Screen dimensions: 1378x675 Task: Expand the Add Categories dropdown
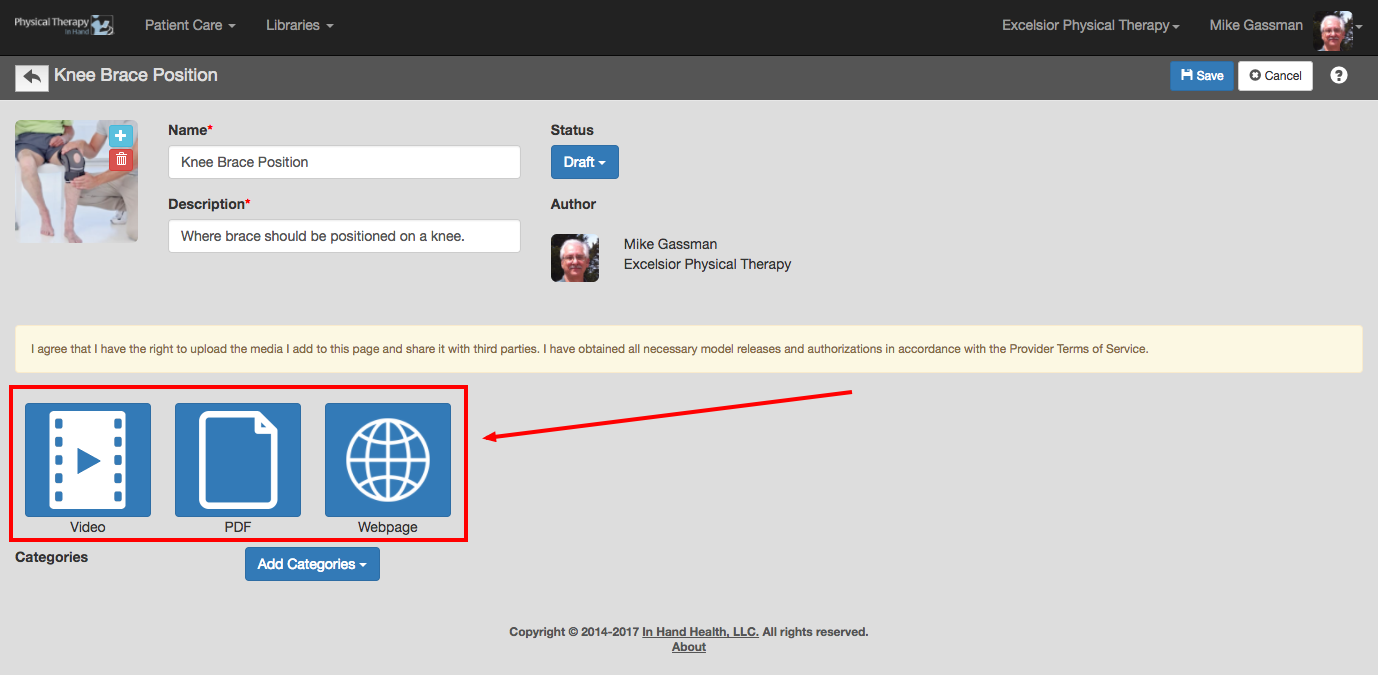(x=312, y=564)
